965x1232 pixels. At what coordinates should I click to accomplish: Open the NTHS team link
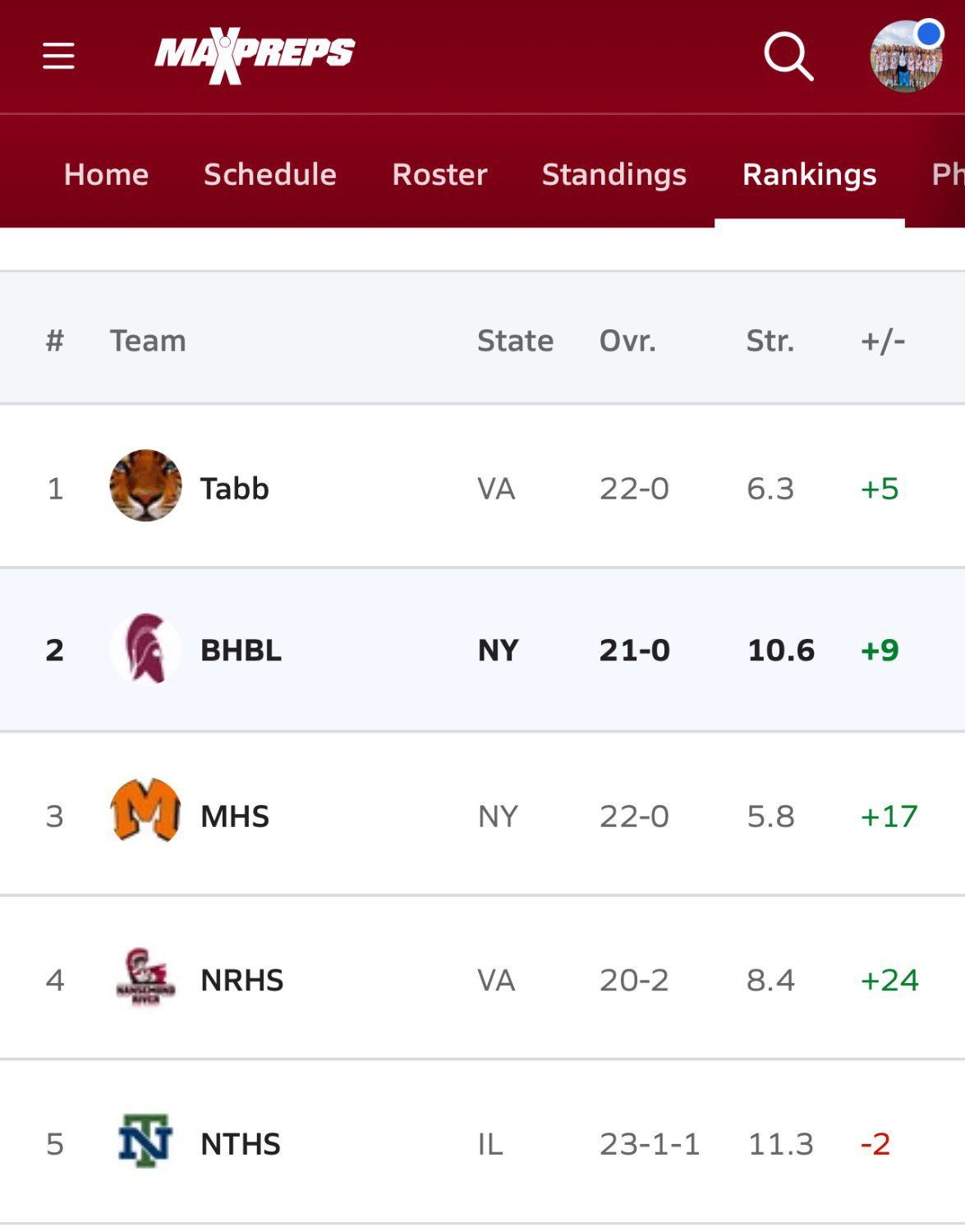[x=241, y=1144]
